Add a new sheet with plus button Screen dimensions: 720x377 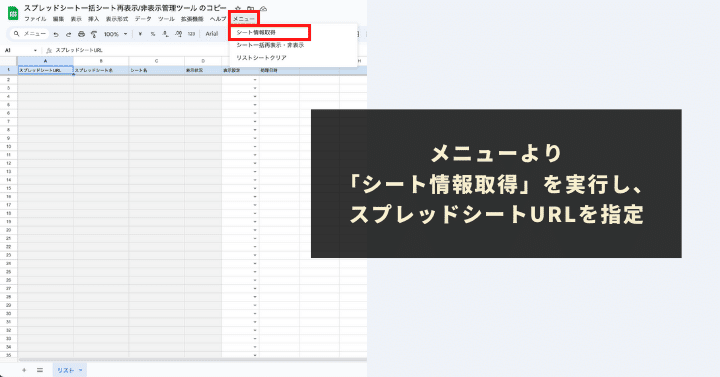24,370
